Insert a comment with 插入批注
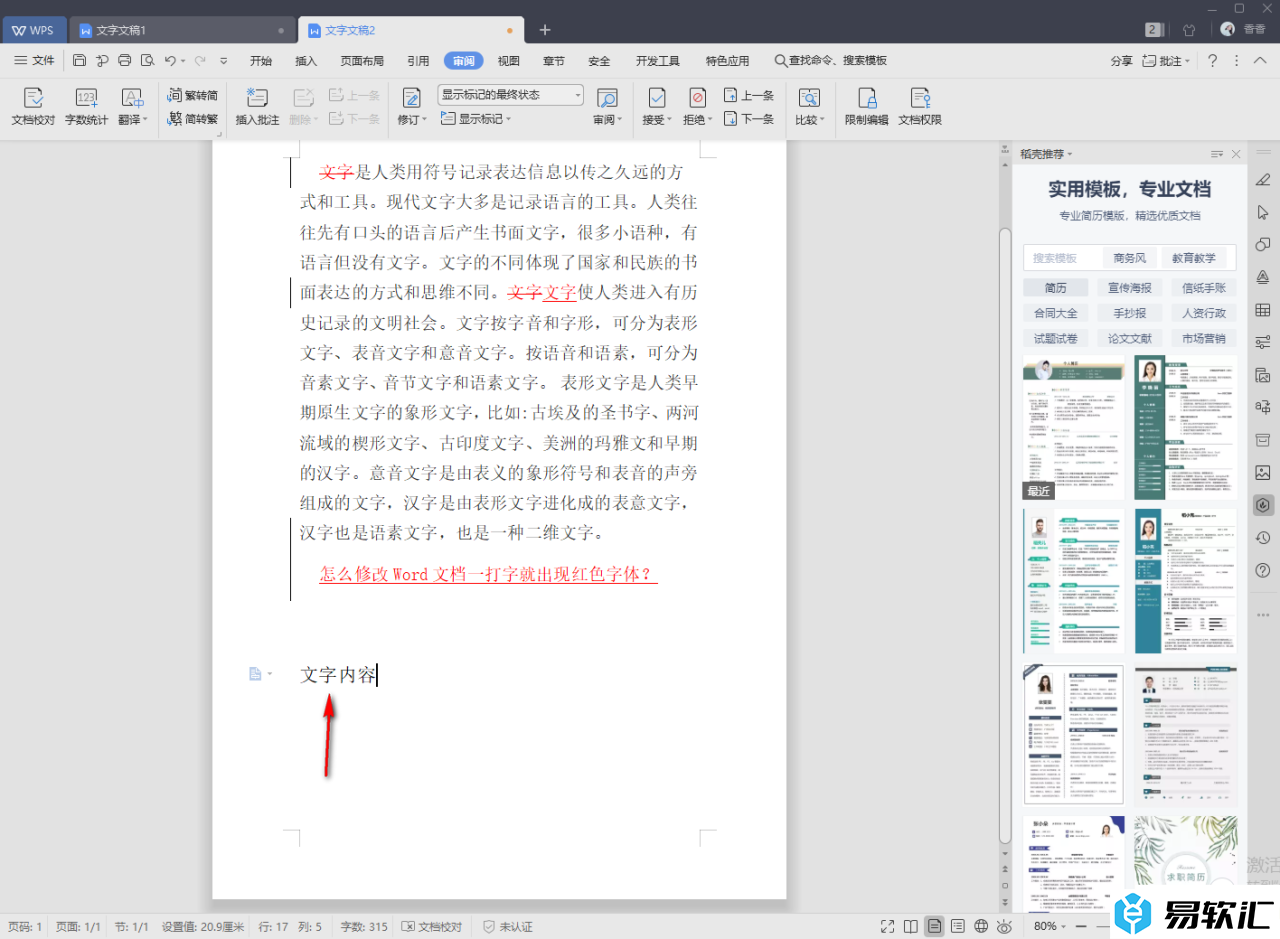This screenshot has width=1280, height=939. [x=257, y=108]
